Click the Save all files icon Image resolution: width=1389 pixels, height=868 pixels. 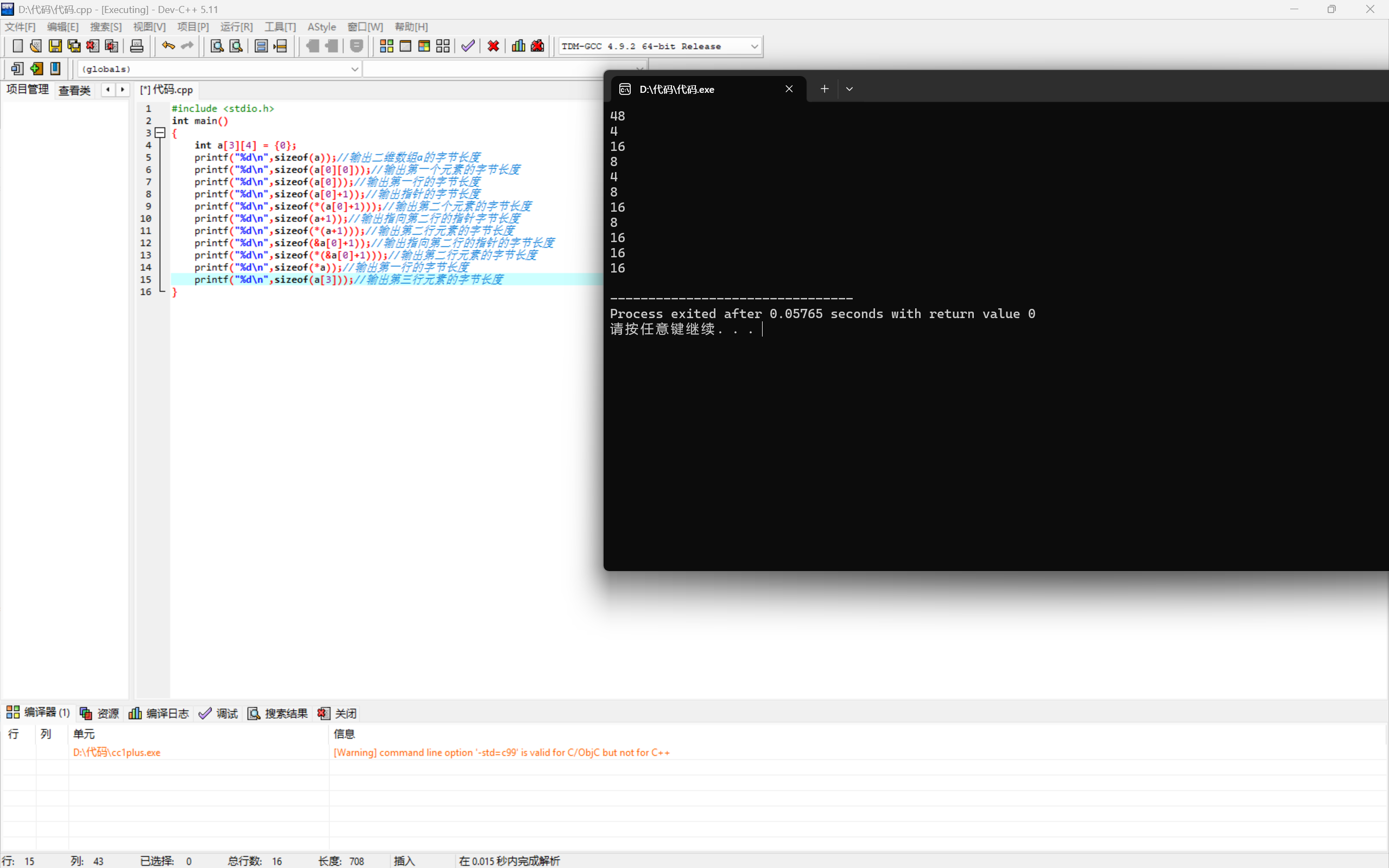(x=74, y=46)
